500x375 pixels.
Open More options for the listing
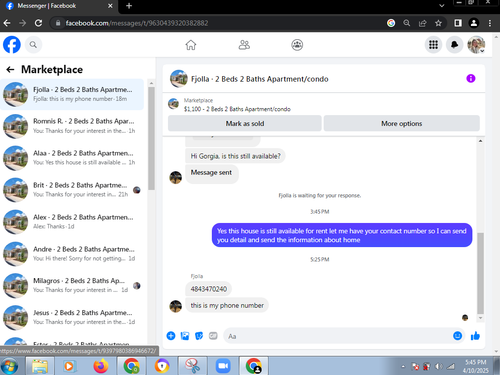tap(401, 123)
